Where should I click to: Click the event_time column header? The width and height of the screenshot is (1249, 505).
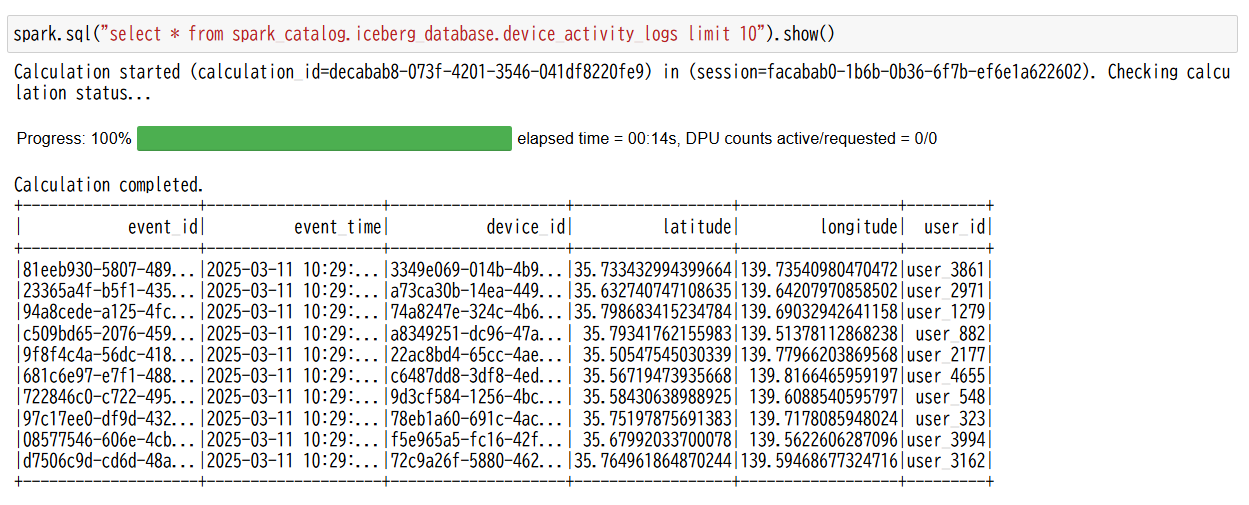[x=338, y=227]
